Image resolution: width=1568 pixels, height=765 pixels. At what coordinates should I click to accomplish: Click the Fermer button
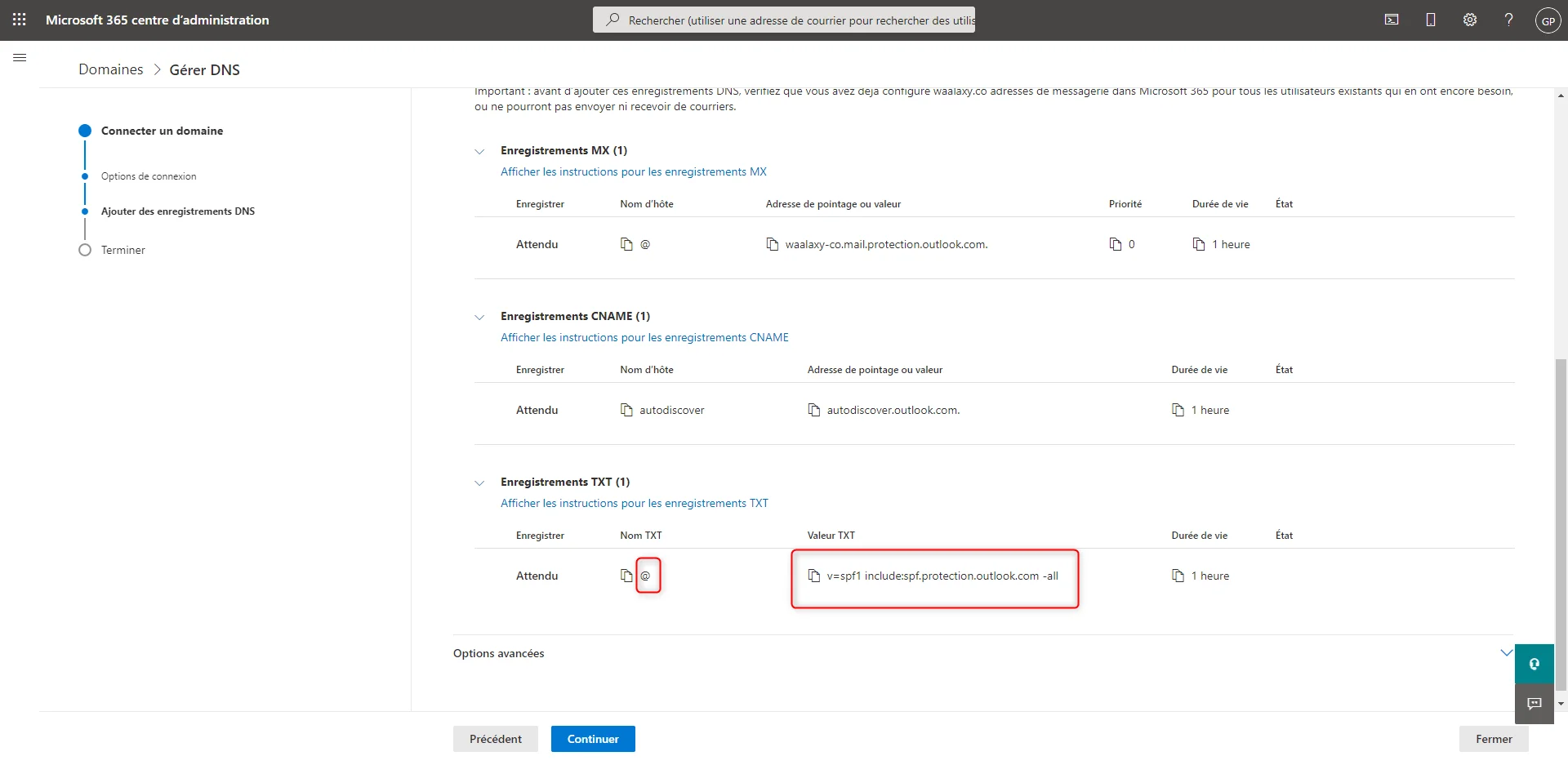pos(1494,739)
